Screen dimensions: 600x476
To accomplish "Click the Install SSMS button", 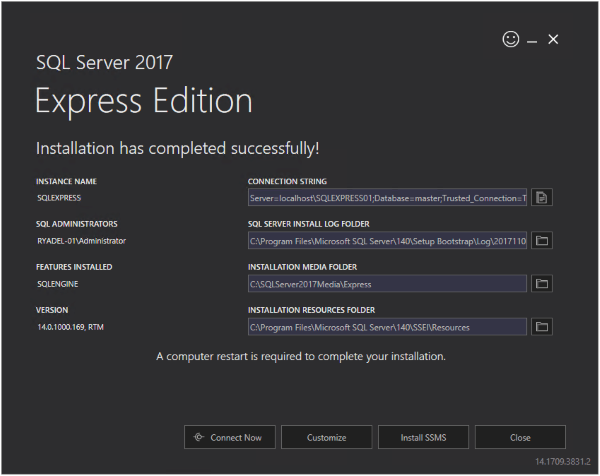I will tap(423, 437).
